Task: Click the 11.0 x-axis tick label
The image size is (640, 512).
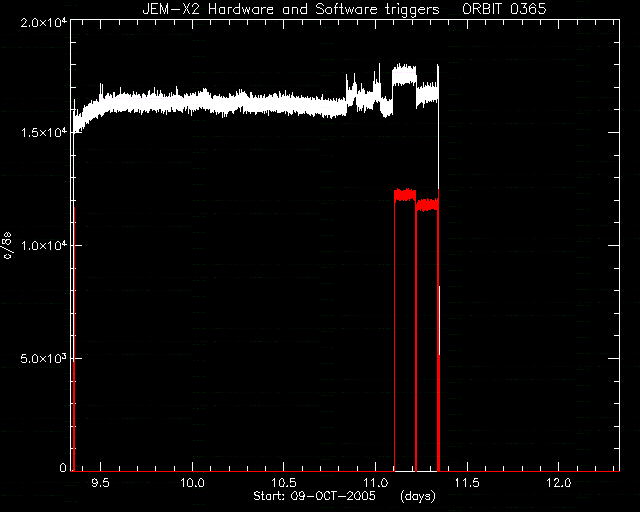Action: click(376, 483)
